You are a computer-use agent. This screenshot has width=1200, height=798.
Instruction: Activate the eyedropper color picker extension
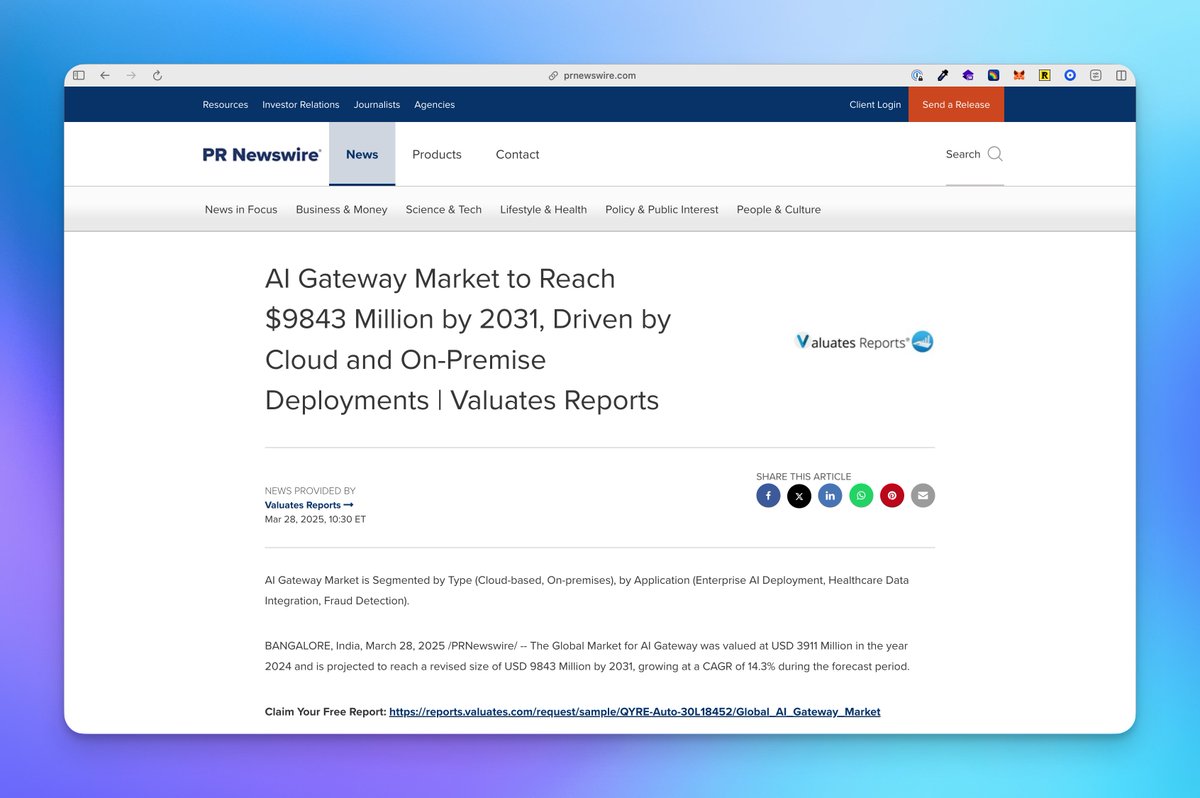click(x=942, y=75)
